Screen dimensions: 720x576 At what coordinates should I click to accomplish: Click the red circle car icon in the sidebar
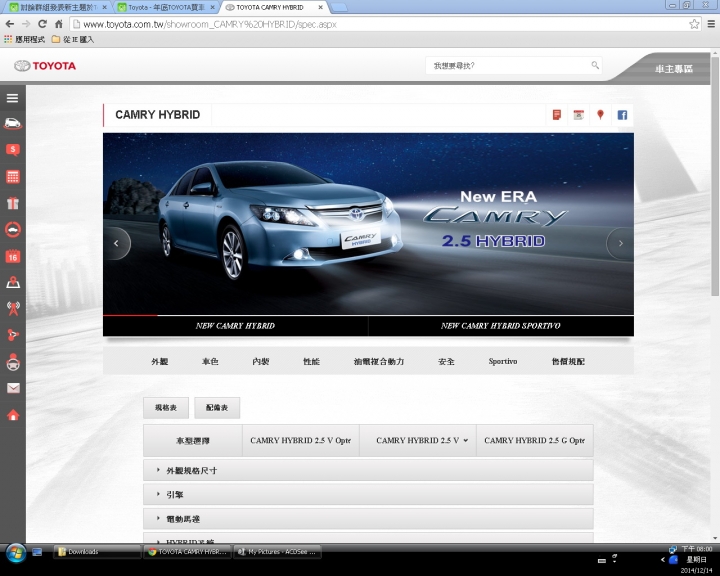12,229
